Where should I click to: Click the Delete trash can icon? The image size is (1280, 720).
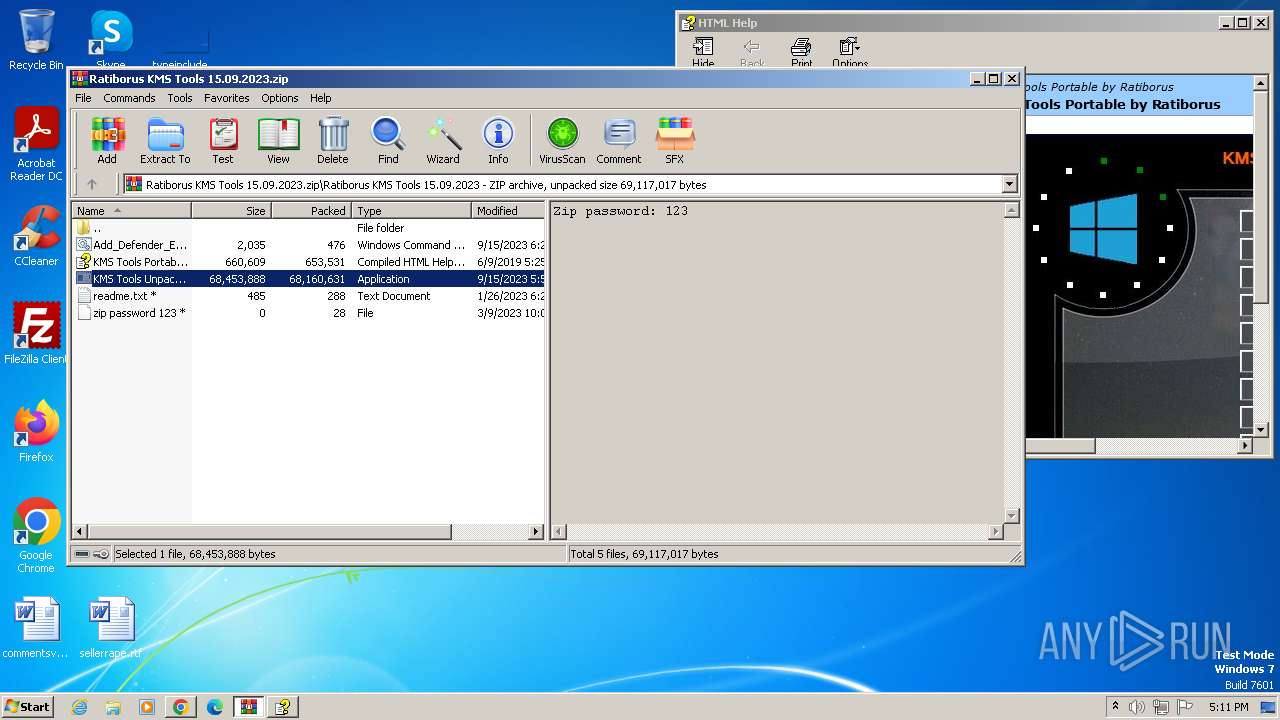(x=333, y=140)
